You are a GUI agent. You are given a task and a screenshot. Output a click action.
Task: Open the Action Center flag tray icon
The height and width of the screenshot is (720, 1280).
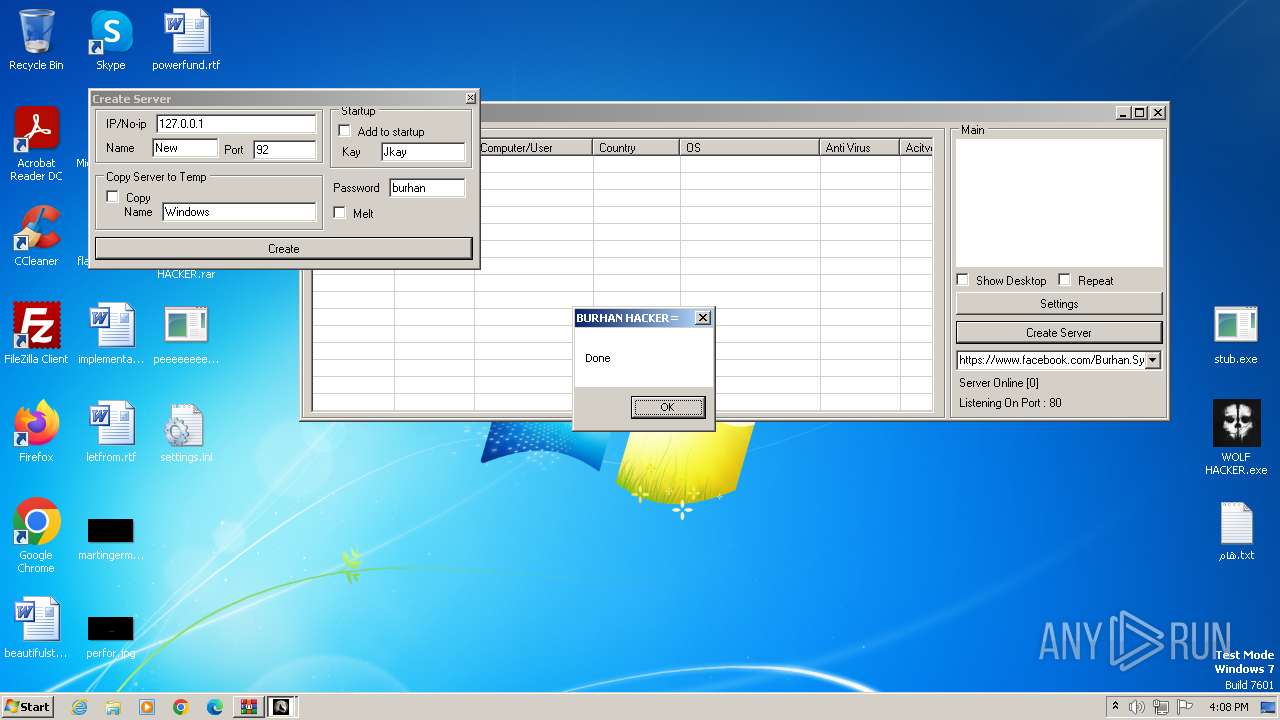point(1185,707)
